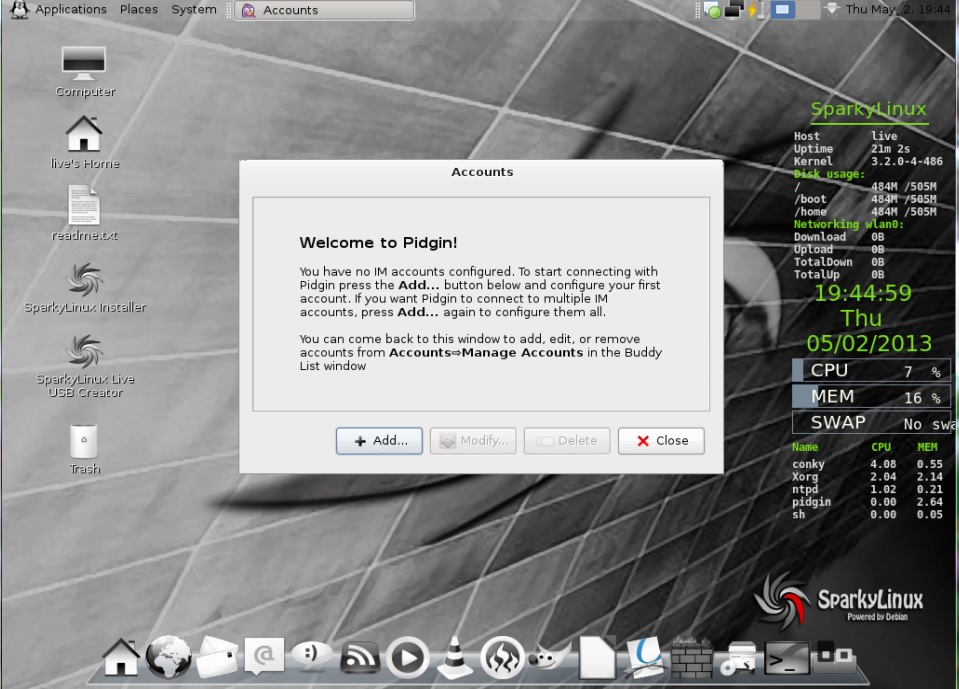Viewport: 959px width, 689px height.
Task: Launch GIMP from the dock
Action: click(x=549, y=657)
